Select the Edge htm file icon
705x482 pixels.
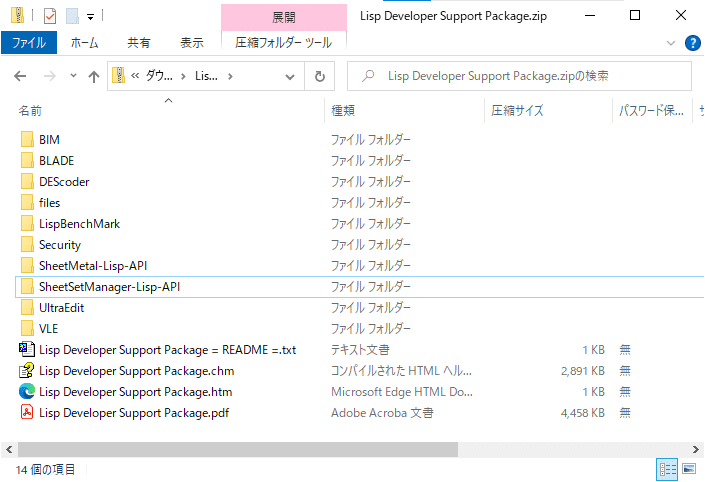point(27,392)
